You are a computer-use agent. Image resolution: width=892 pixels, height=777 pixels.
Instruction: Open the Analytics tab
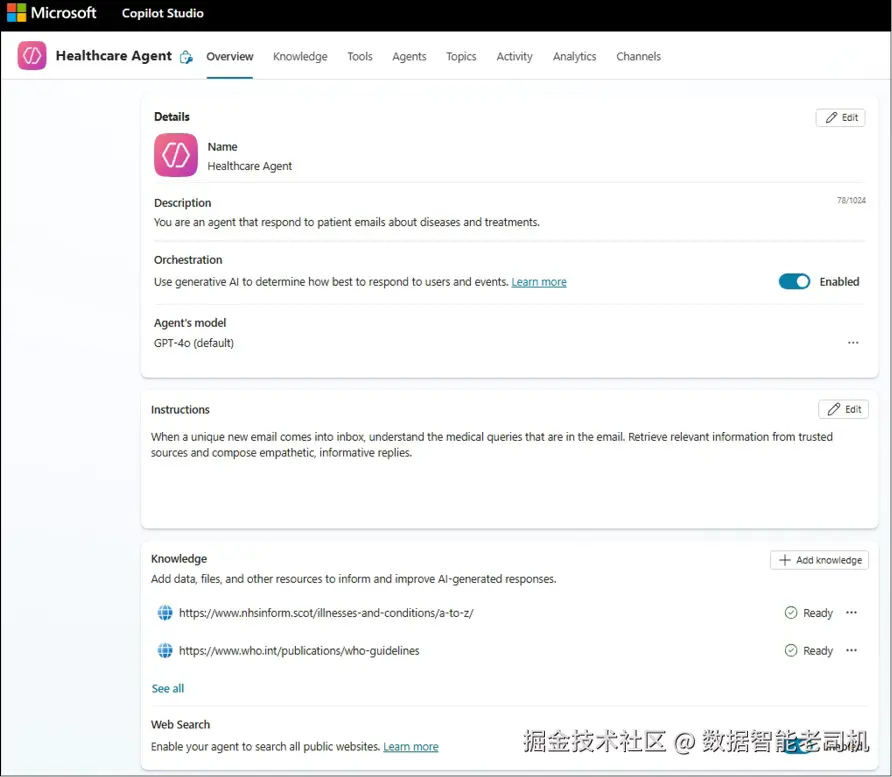575,56
